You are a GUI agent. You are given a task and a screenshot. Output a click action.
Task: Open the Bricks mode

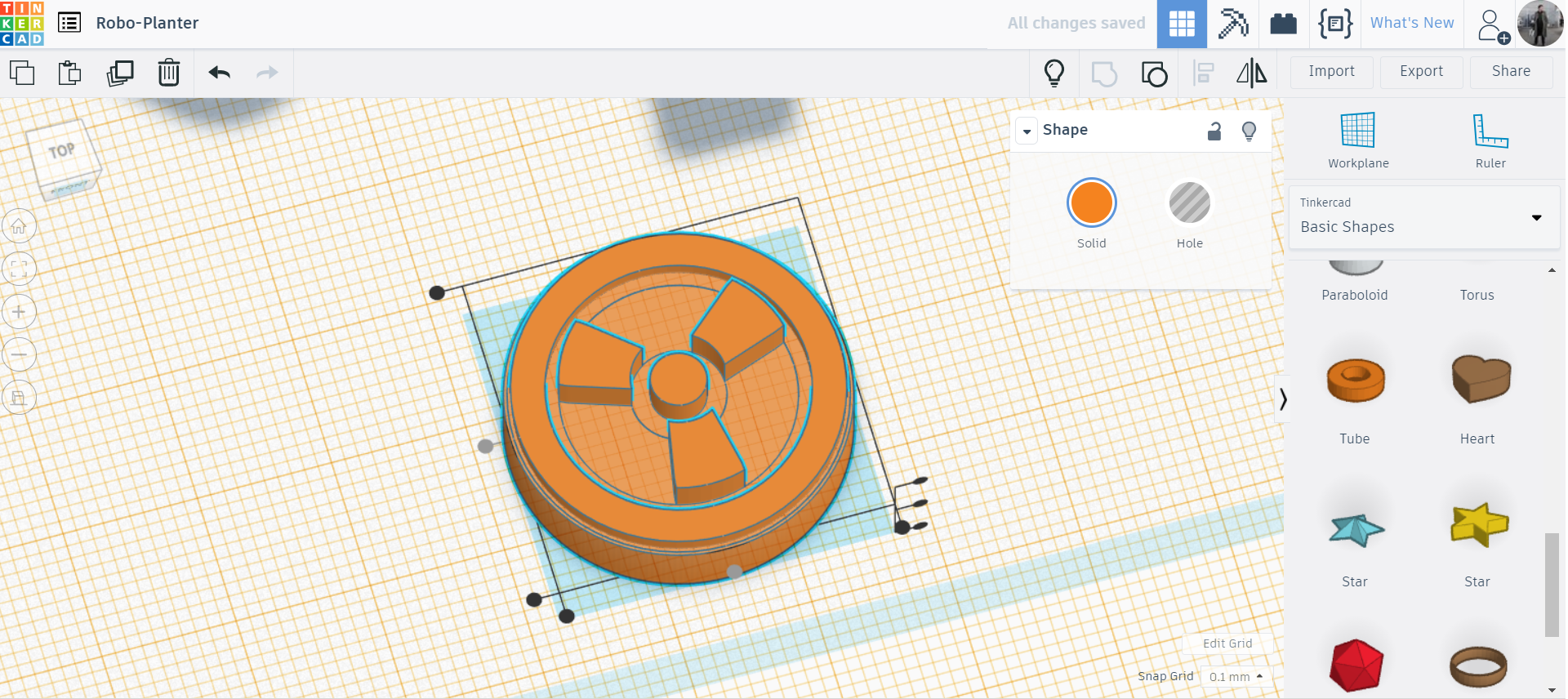point(1283,24)
